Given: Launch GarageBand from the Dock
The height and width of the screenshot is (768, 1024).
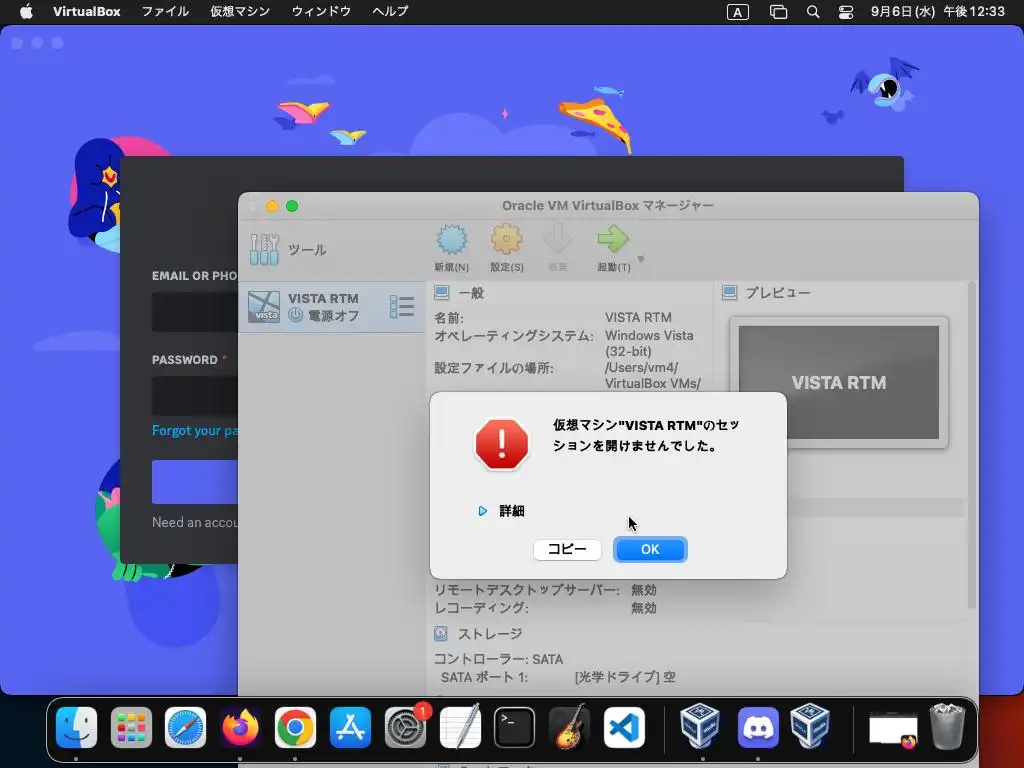Looking at the screenshot, I should [569, 726].
